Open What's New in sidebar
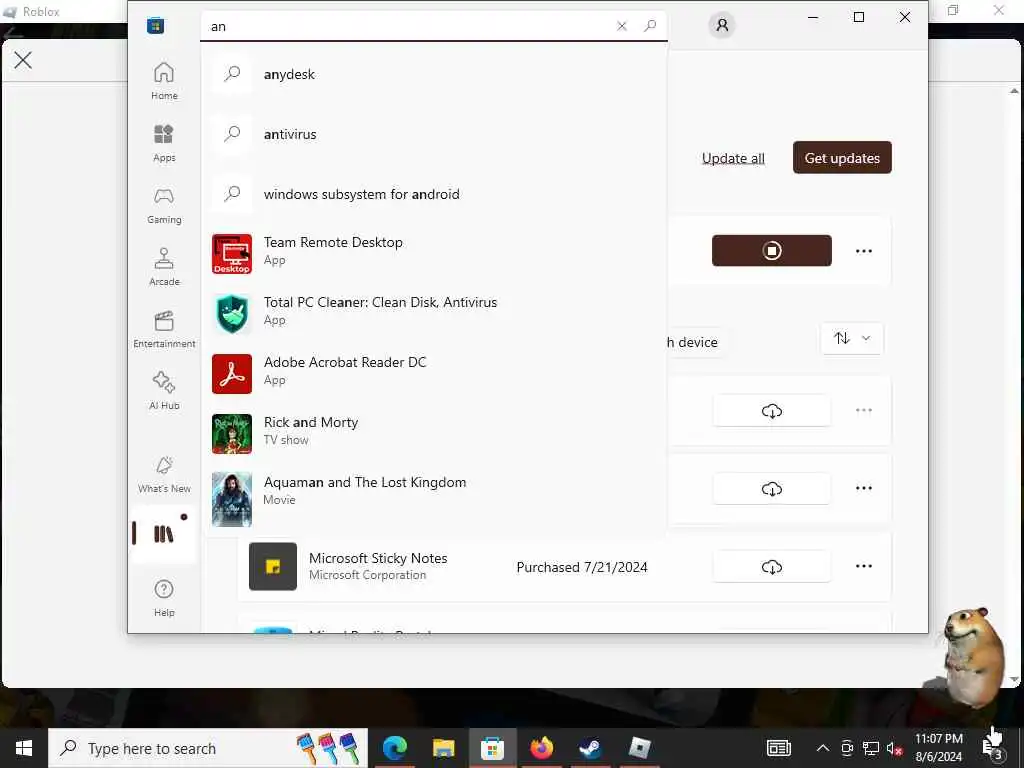Image resolution: width=1024 pixels, height=768 pixels. 164,474
